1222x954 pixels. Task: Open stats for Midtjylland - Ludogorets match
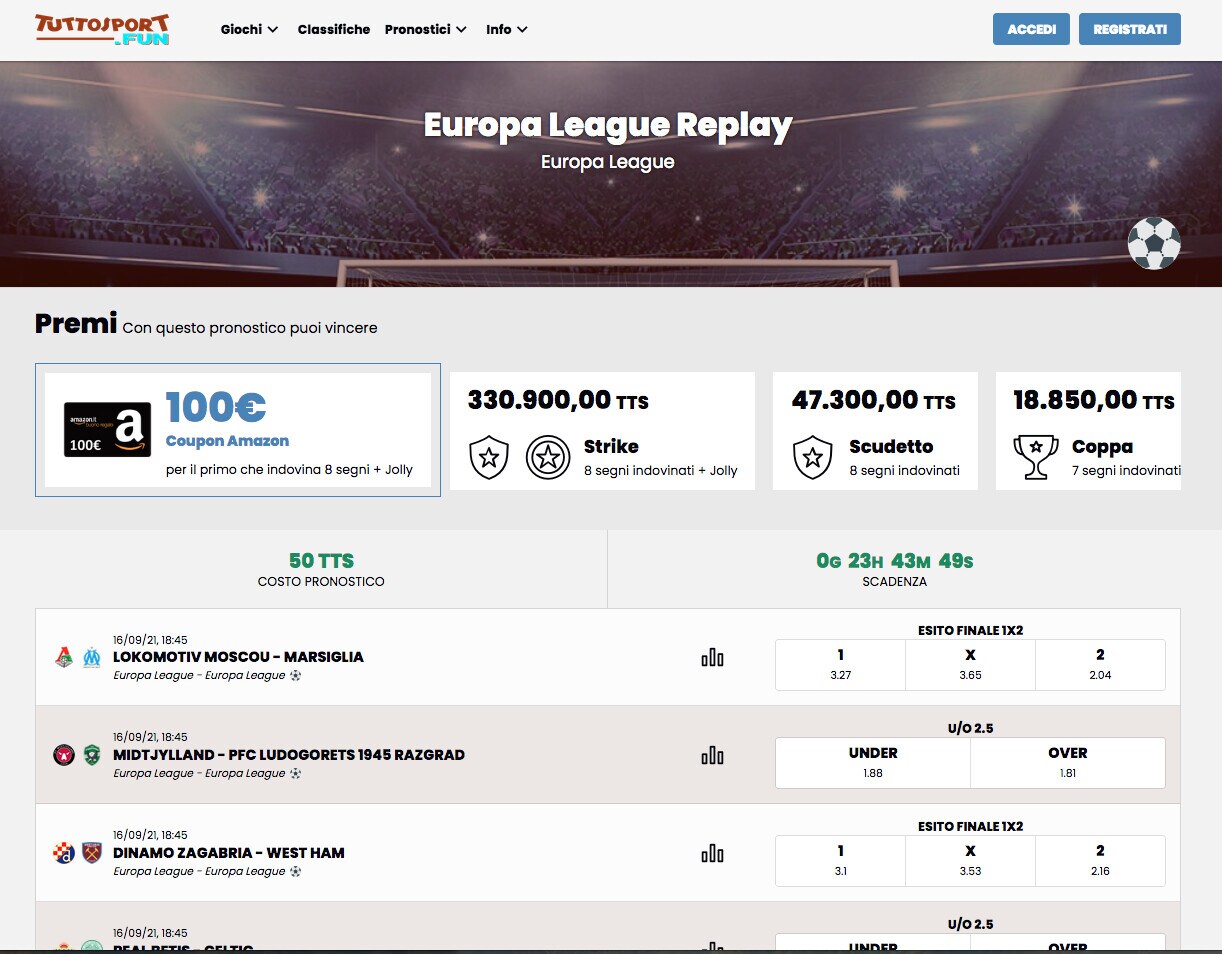(712, 755)
